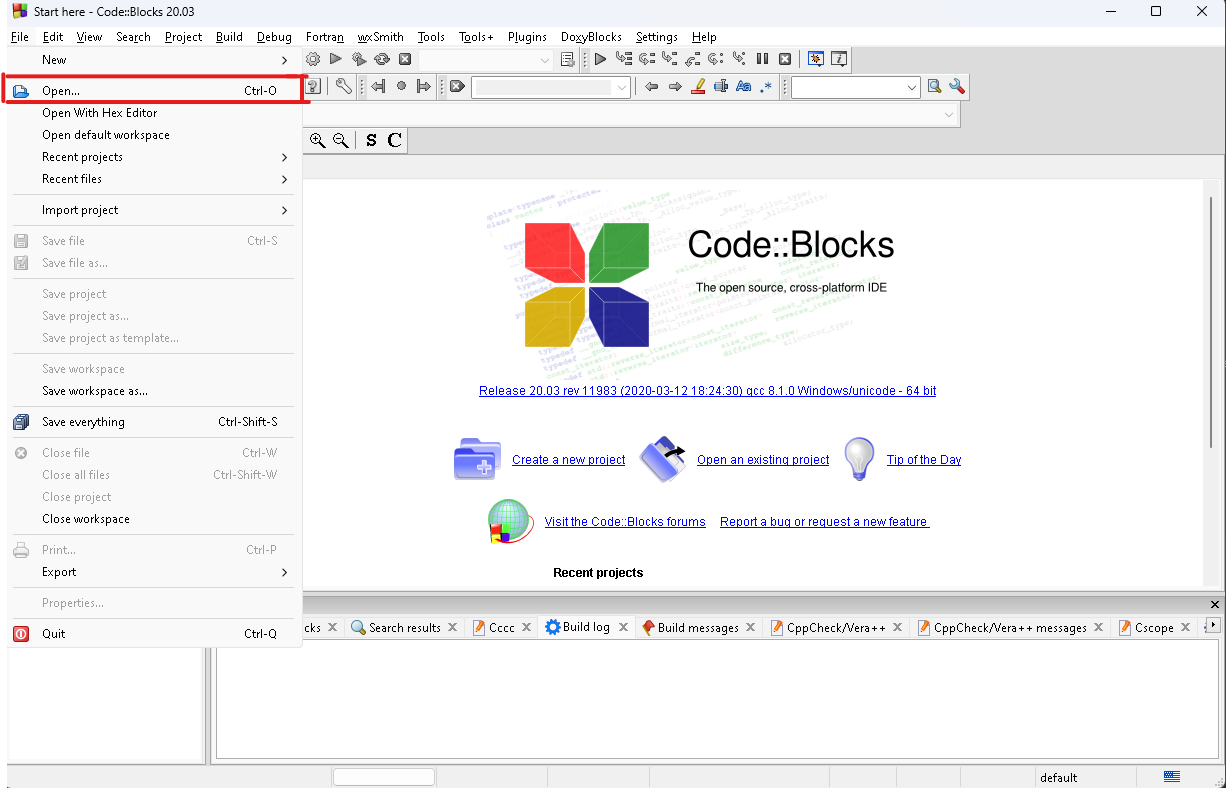Open the combo box left of magnifier icon
The height and width of the screenshot is (788, 1226).
coord(911,88)
